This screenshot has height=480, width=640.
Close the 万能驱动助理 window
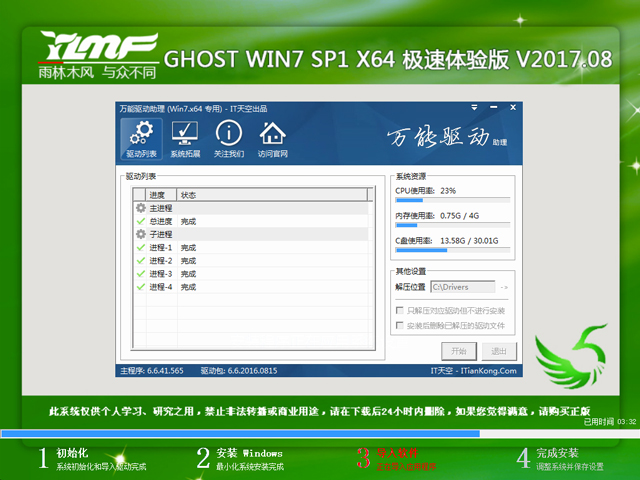513,107
